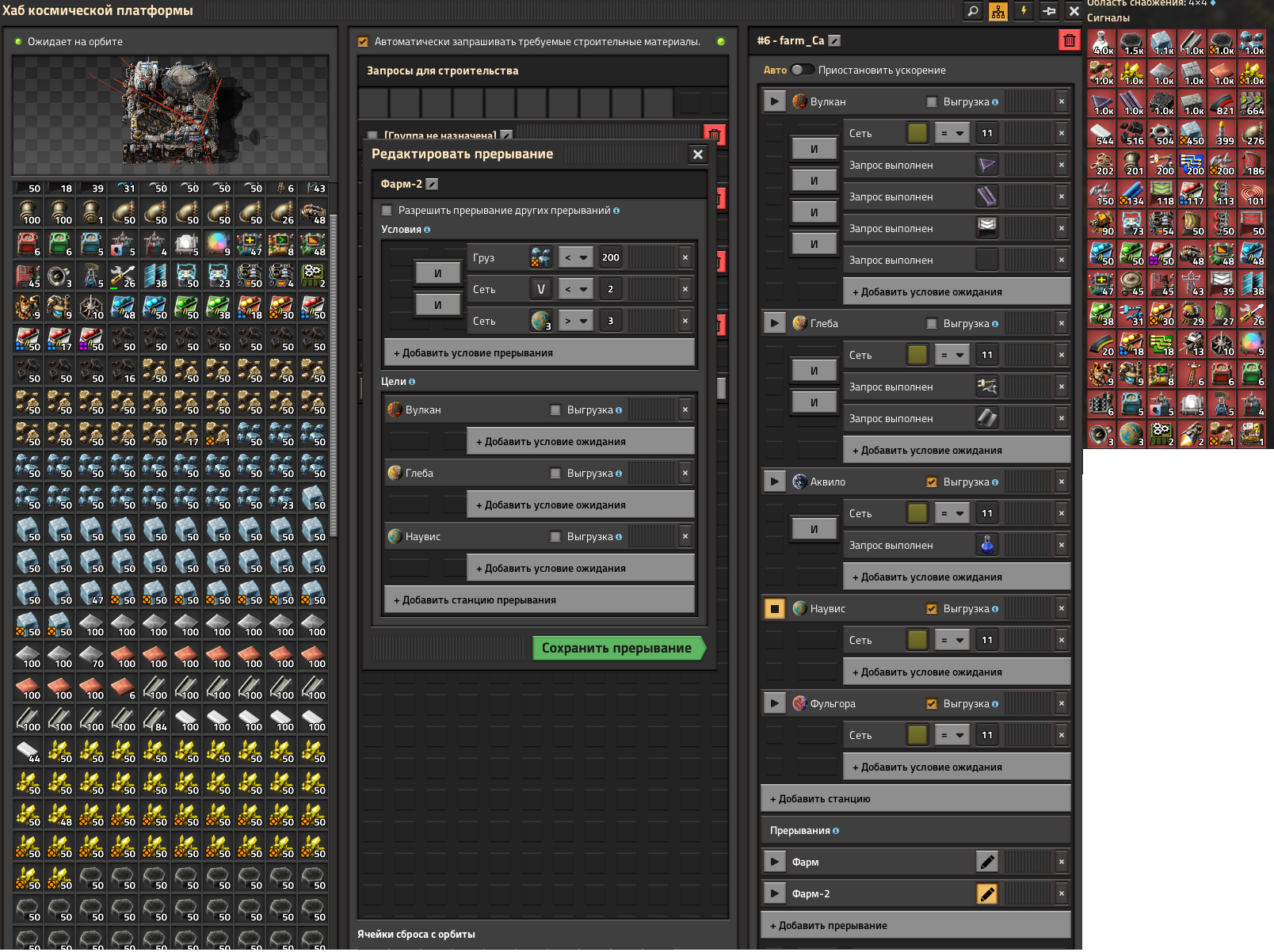This screenshot has height=952, width=1274.
Task: Click the value field showing 3
Action: tap(612, 321)
